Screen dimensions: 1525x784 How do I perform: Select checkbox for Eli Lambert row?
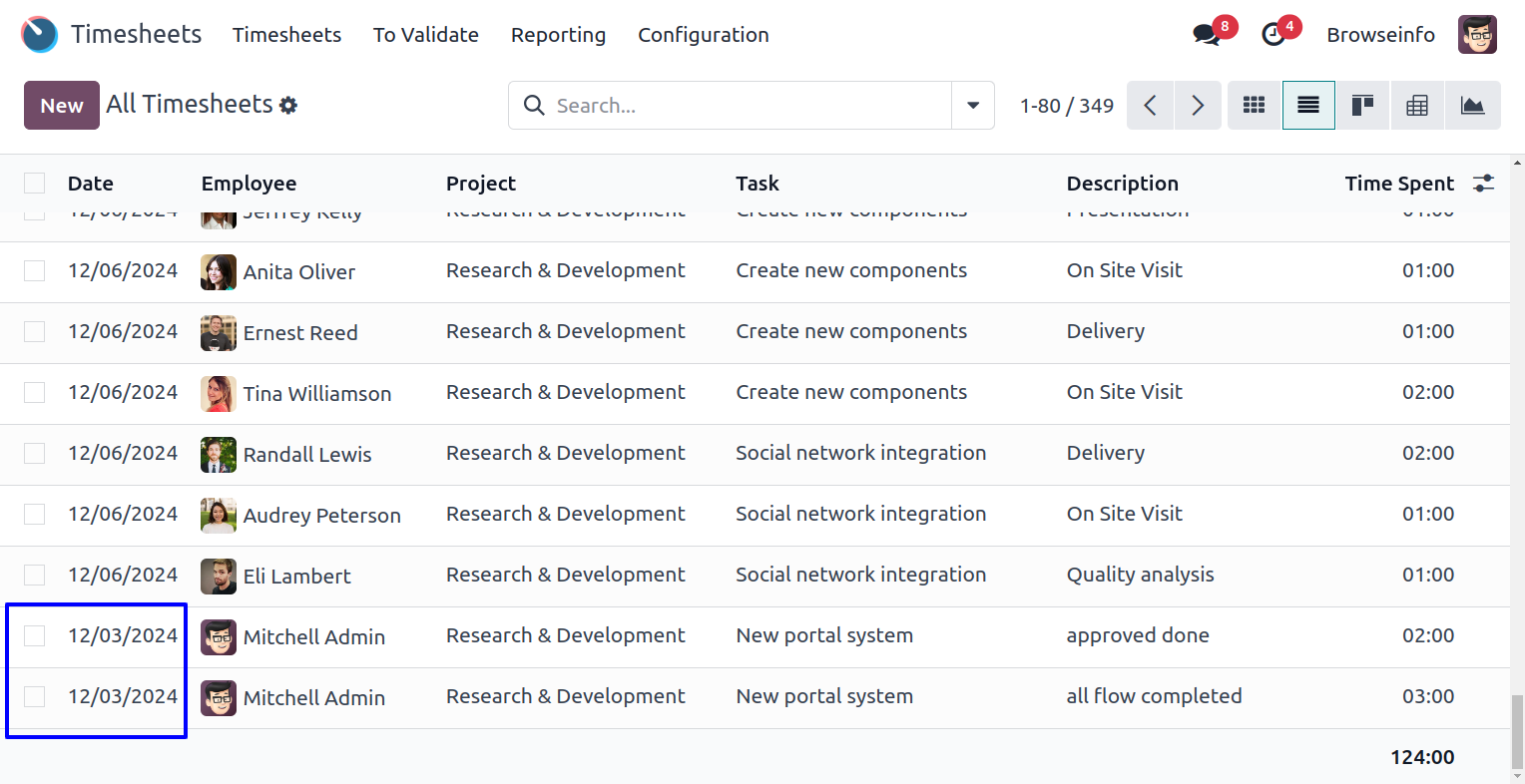tap(35, 576)
